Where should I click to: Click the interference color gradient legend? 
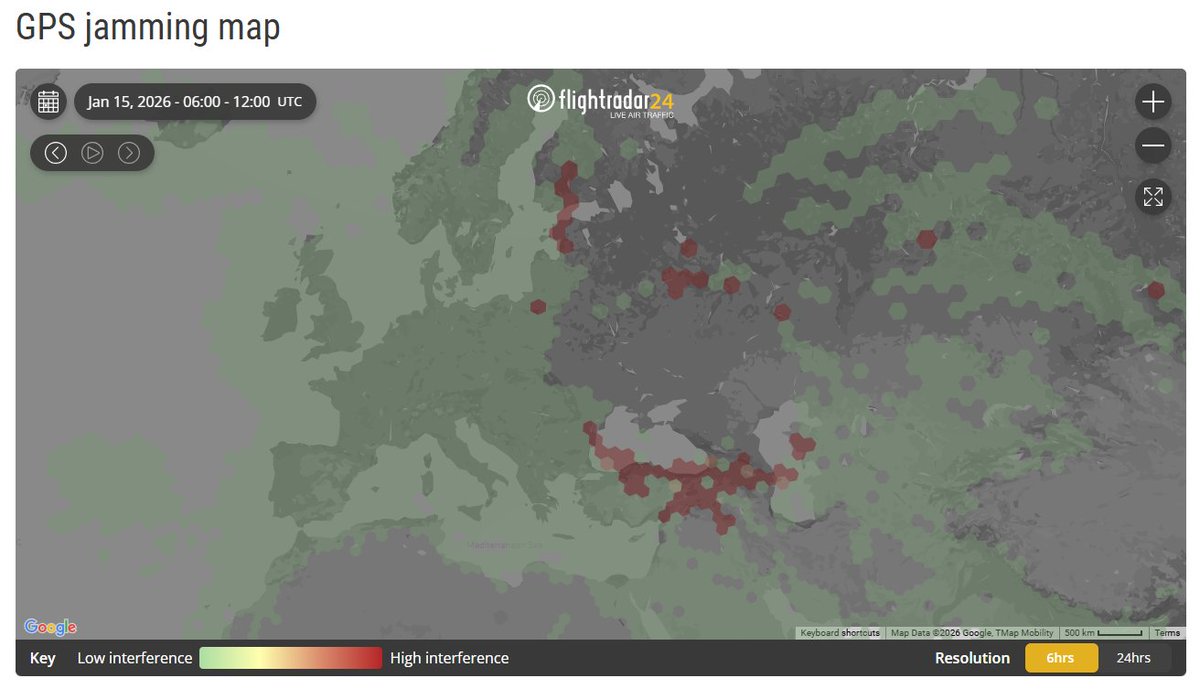pyautogui.click(x=291, y=658)
